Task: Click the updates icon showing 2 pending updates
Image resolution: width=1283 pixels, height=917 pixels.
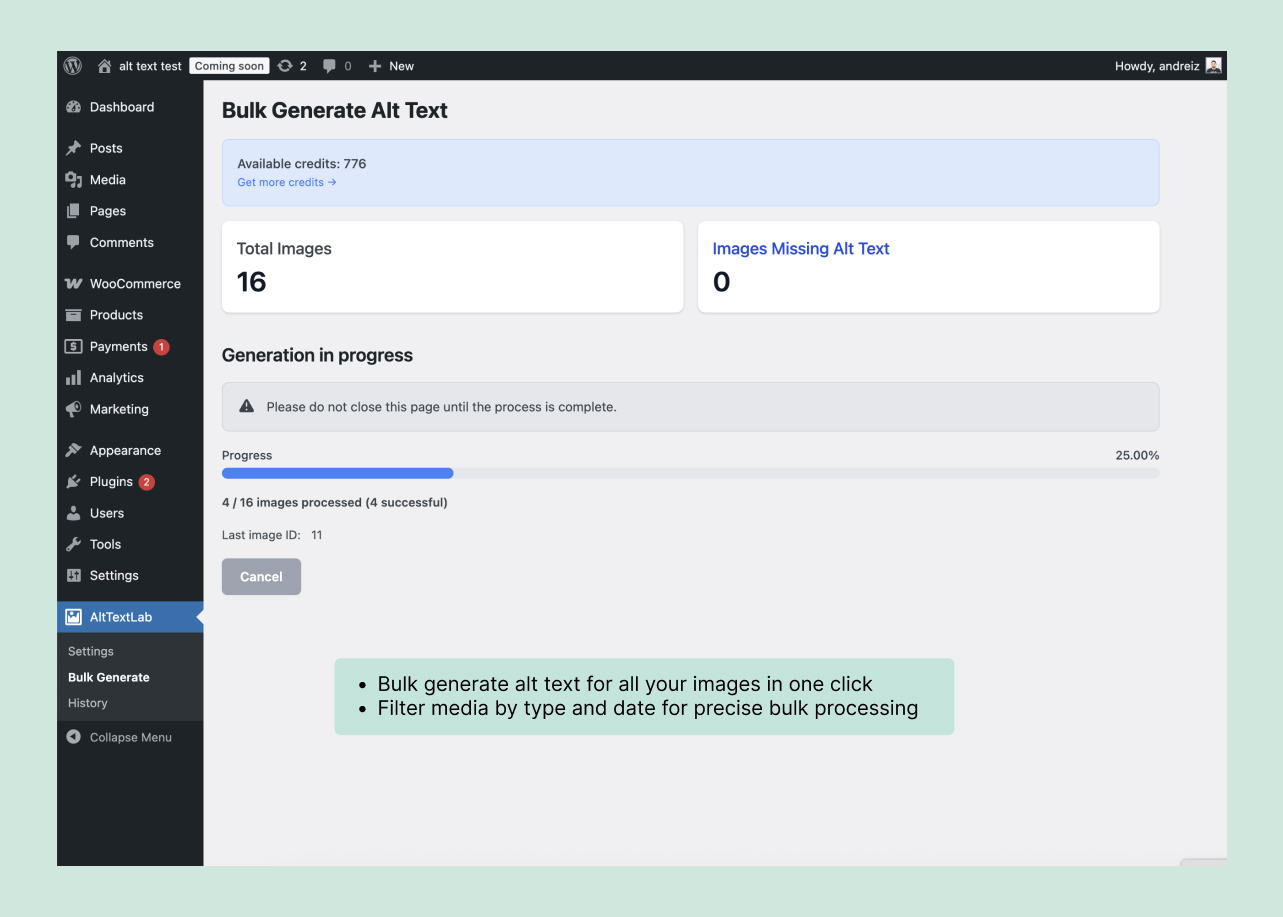Action: [x=285, y=65]
